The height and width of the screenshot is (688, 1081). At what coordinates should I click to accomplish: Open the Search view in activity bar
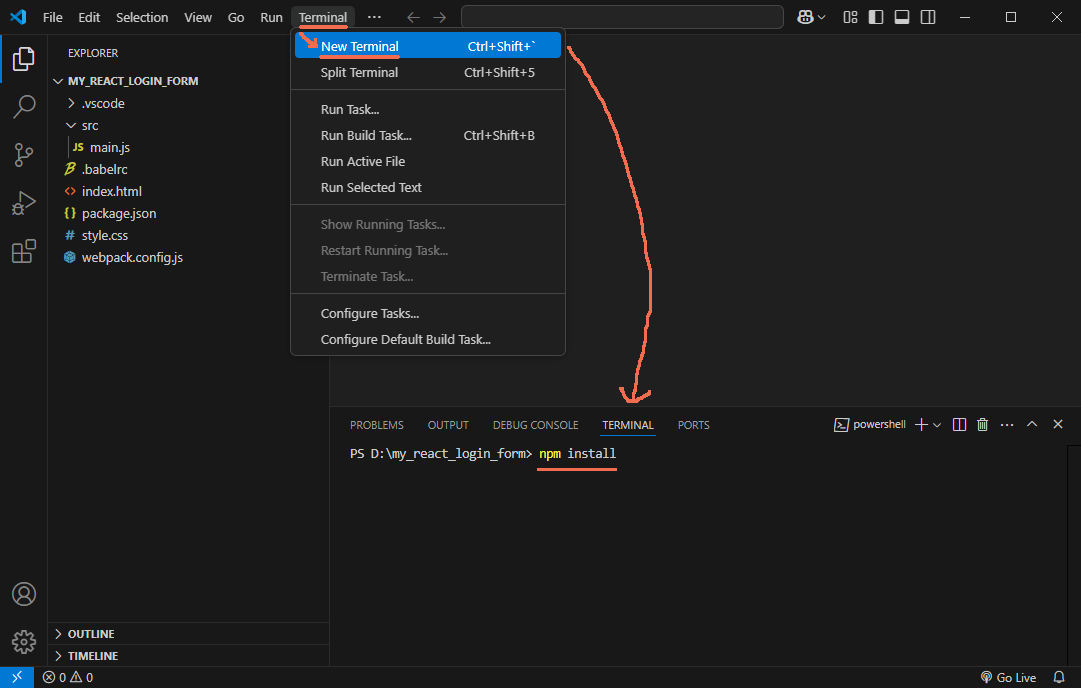pos(24,107)
